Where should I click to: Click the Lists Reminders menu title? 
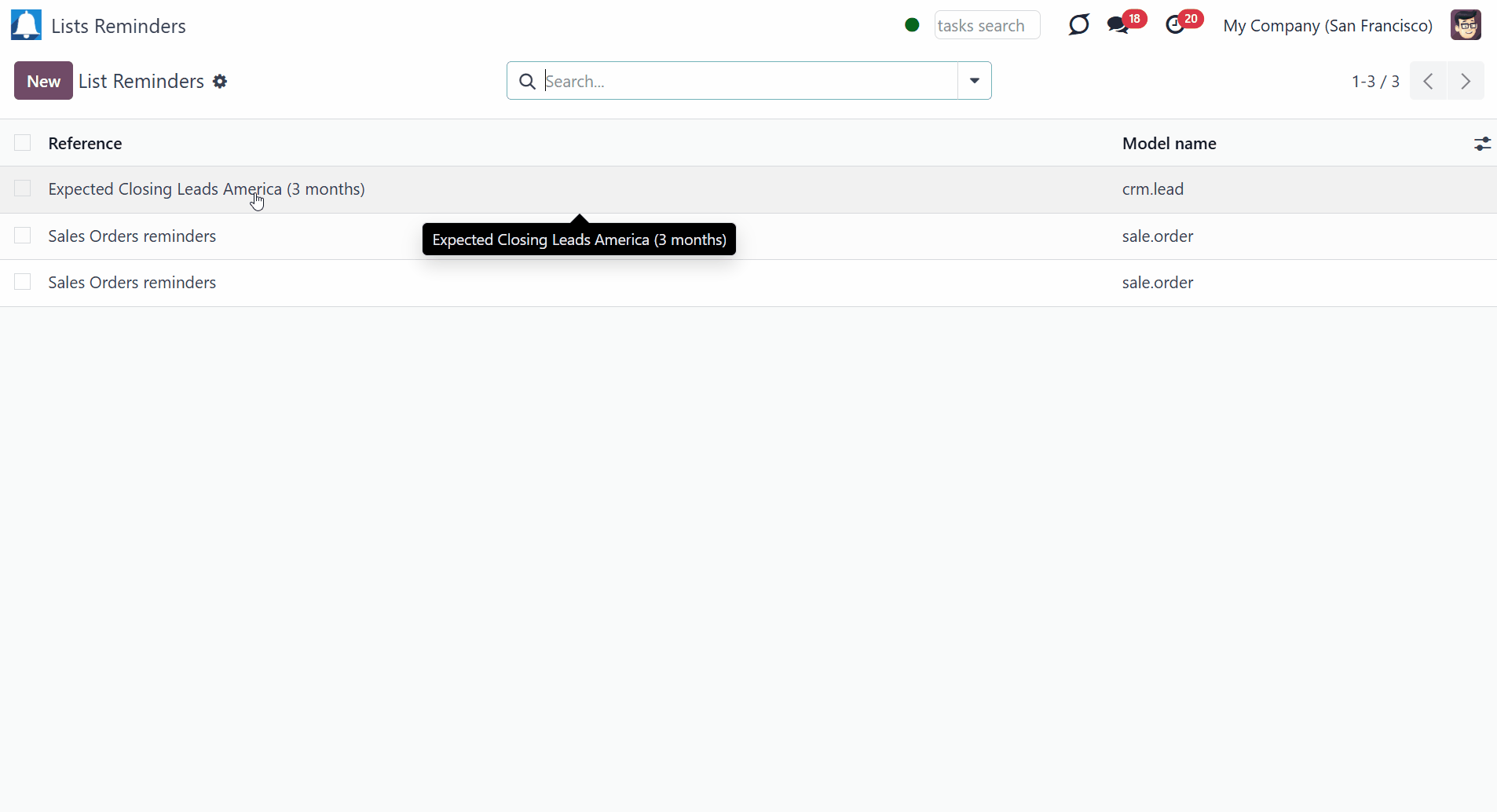pyautogui.click(x=119, y=26)
